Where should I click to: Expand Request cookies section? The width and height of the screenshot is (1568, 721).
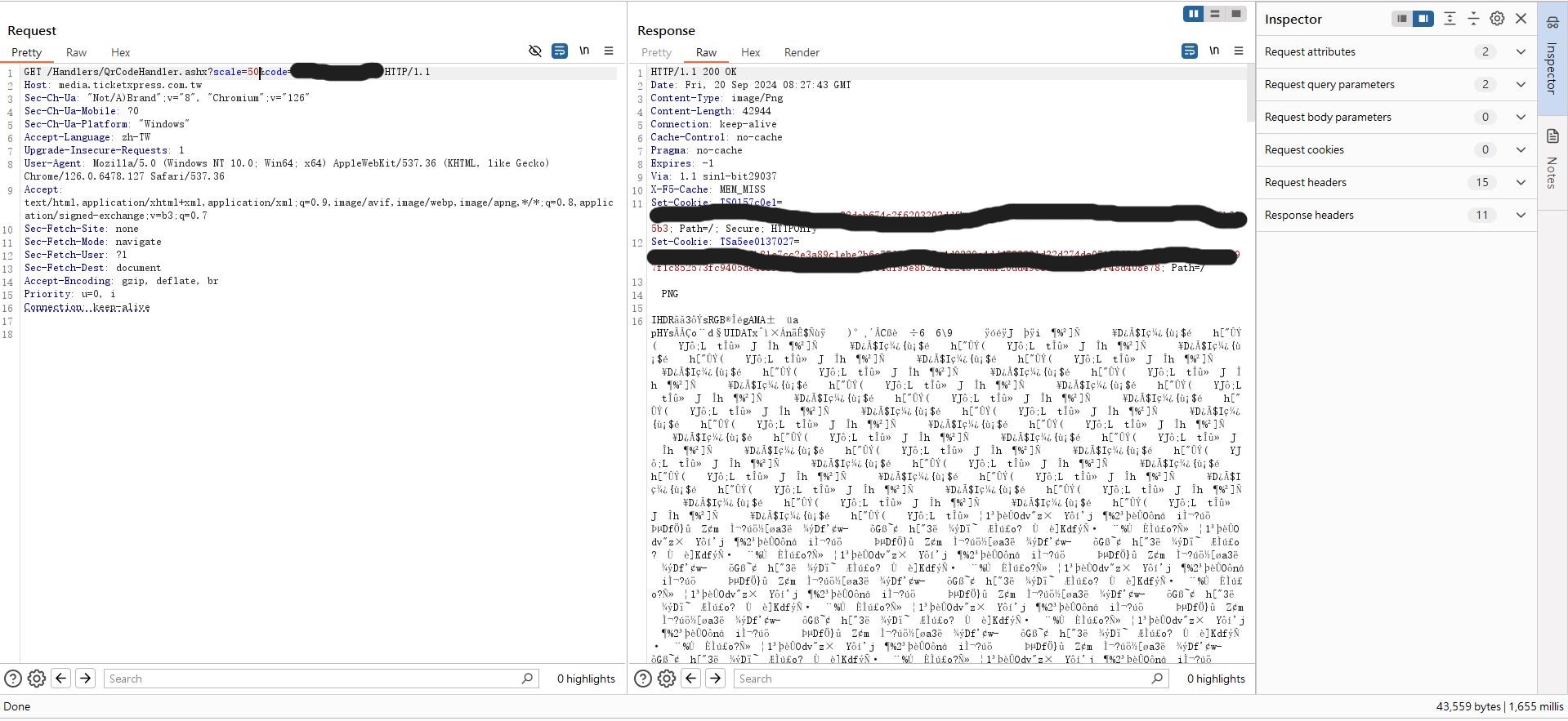[x=1396, y=149]
